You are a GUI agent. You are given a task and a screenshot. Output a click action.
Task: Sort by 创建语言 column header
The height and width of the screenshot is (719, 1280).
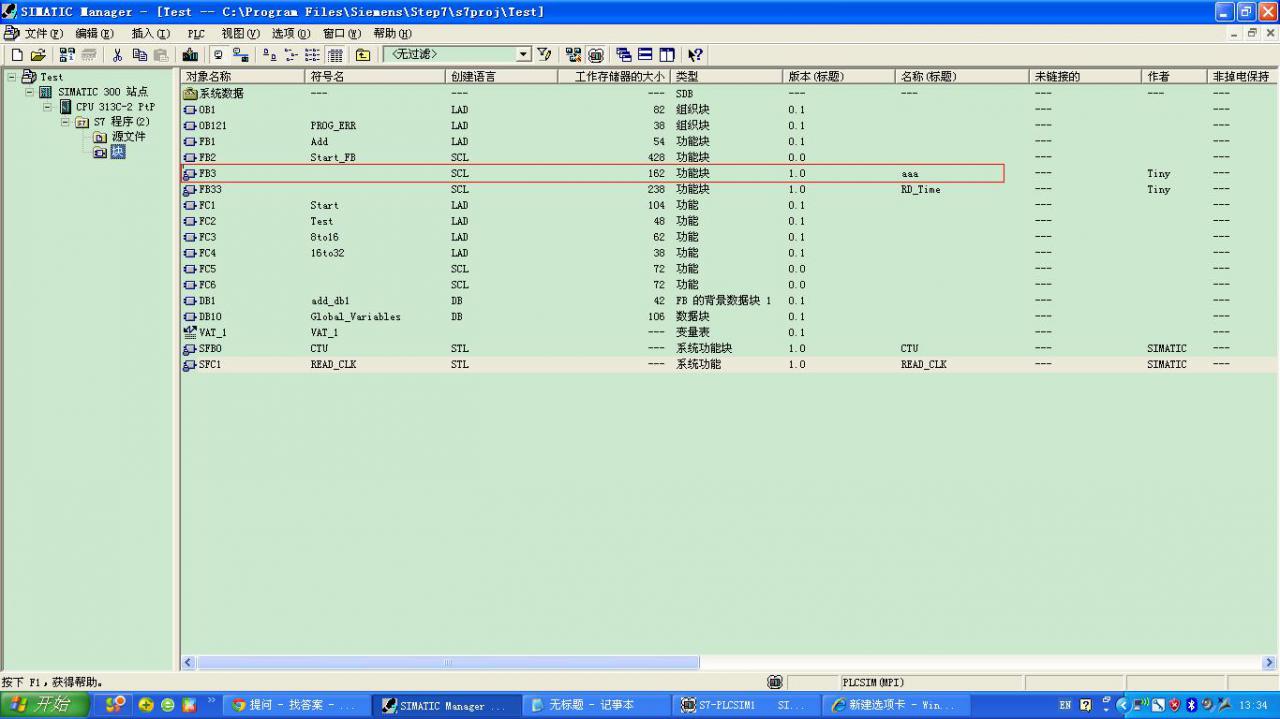[501, 76]
